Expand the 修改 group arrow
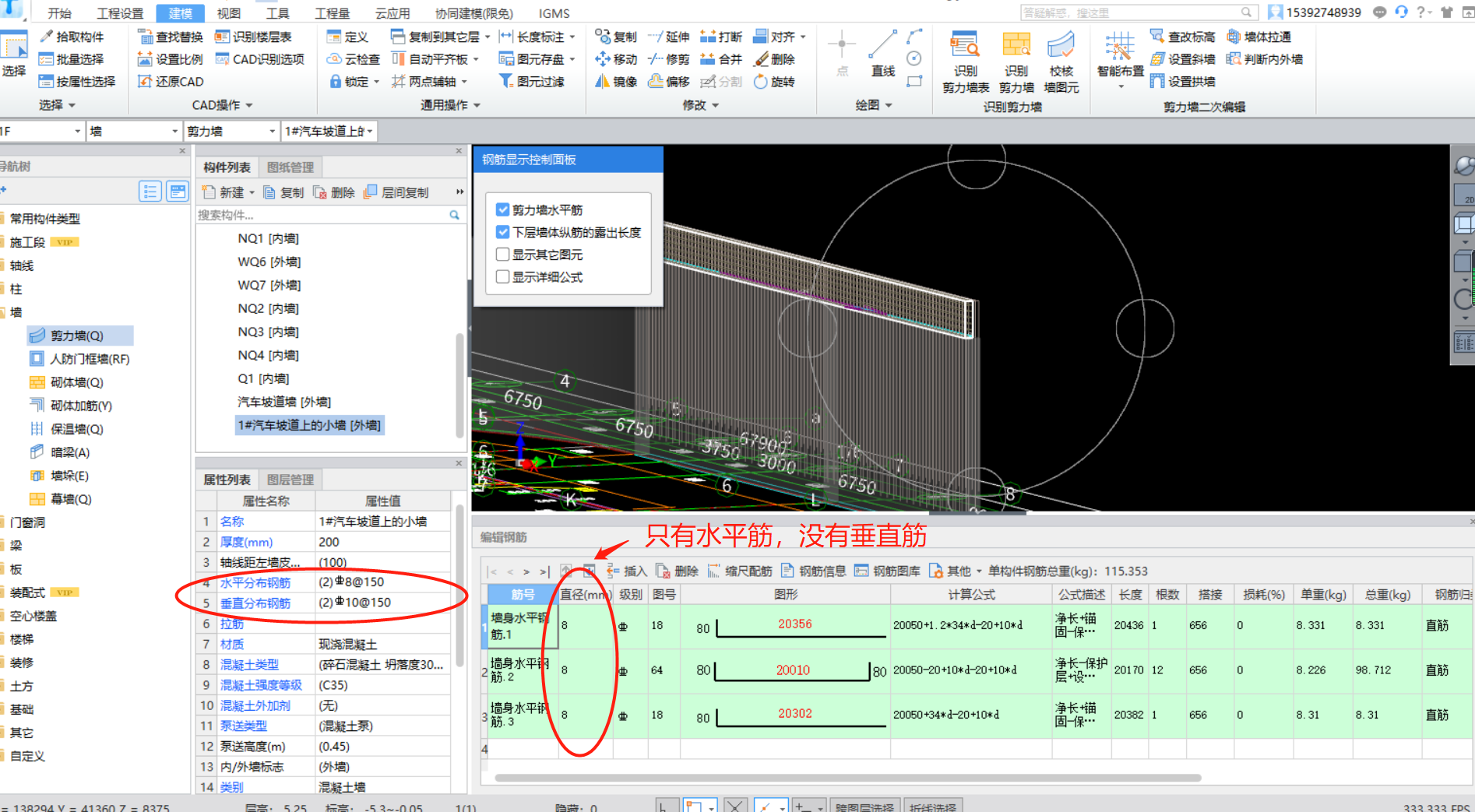The width and height of the screenshot is (1475, 812). 715,105
